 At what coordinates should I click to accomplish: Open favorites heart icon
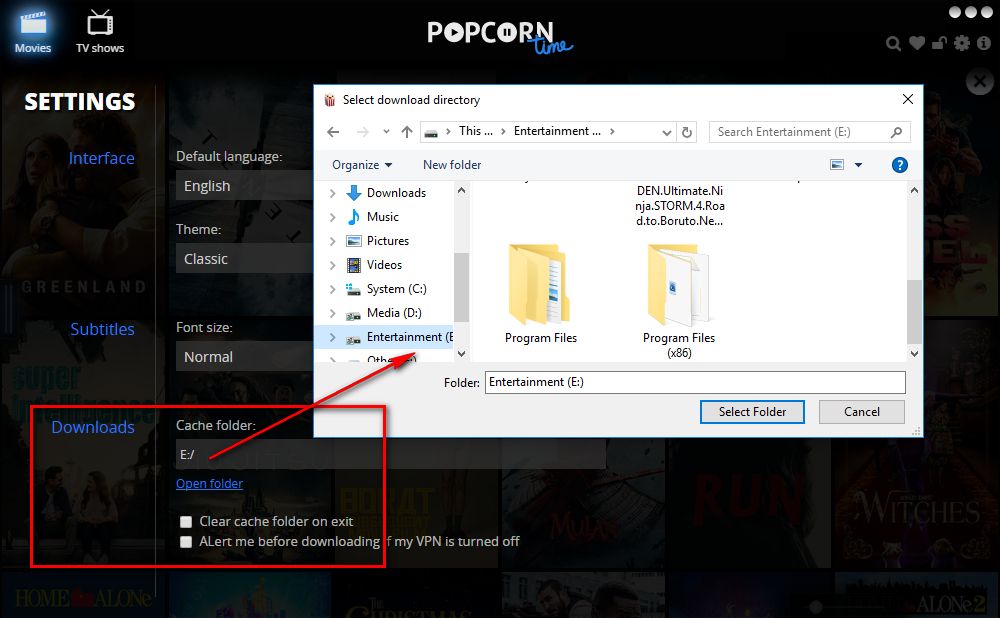point(917,43)
